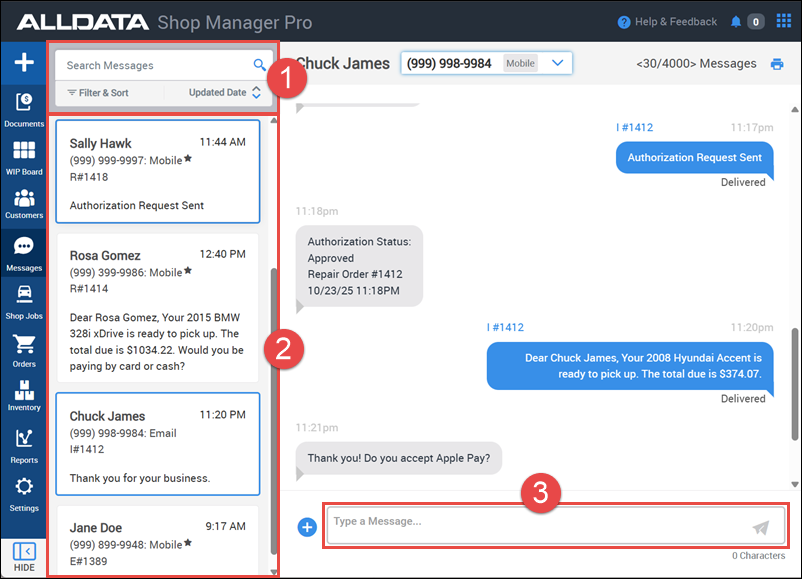
Task: Open invoice link I #1412 at 11:17pm
Action: pos(634,127)
